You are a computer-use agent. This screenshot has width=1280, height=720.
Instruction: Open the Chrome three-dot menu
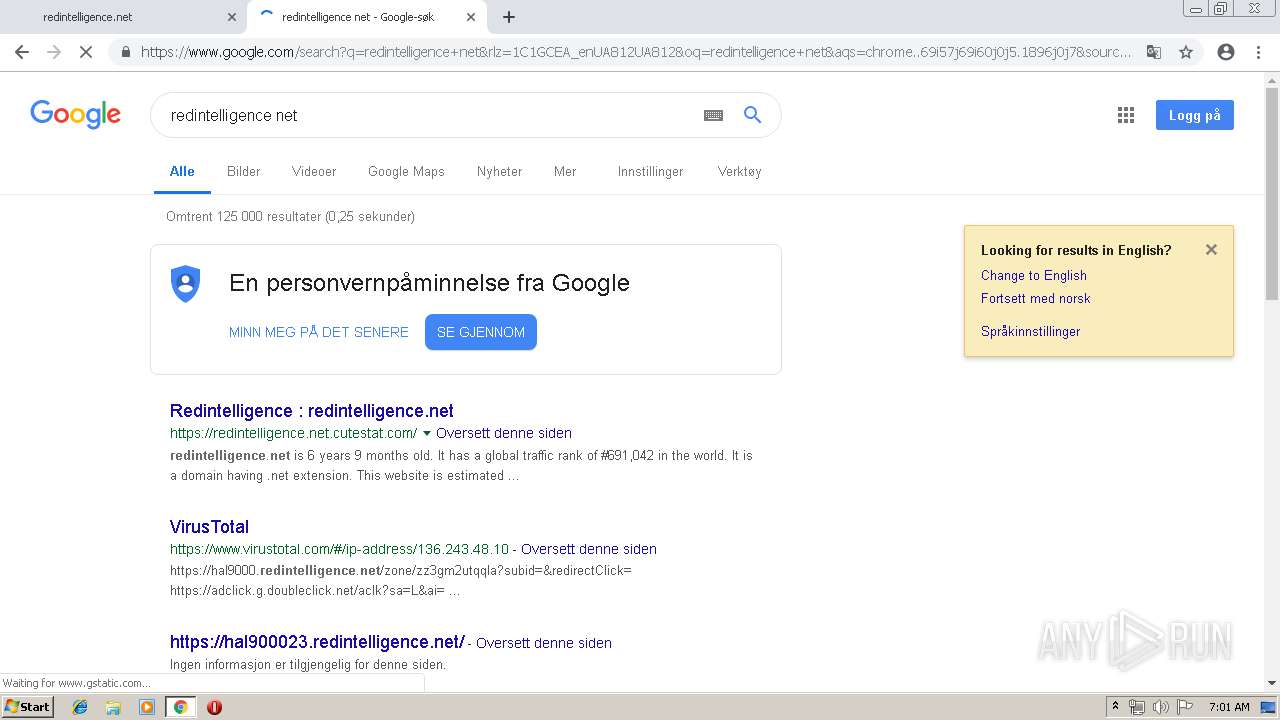(x=1258, y=52)
